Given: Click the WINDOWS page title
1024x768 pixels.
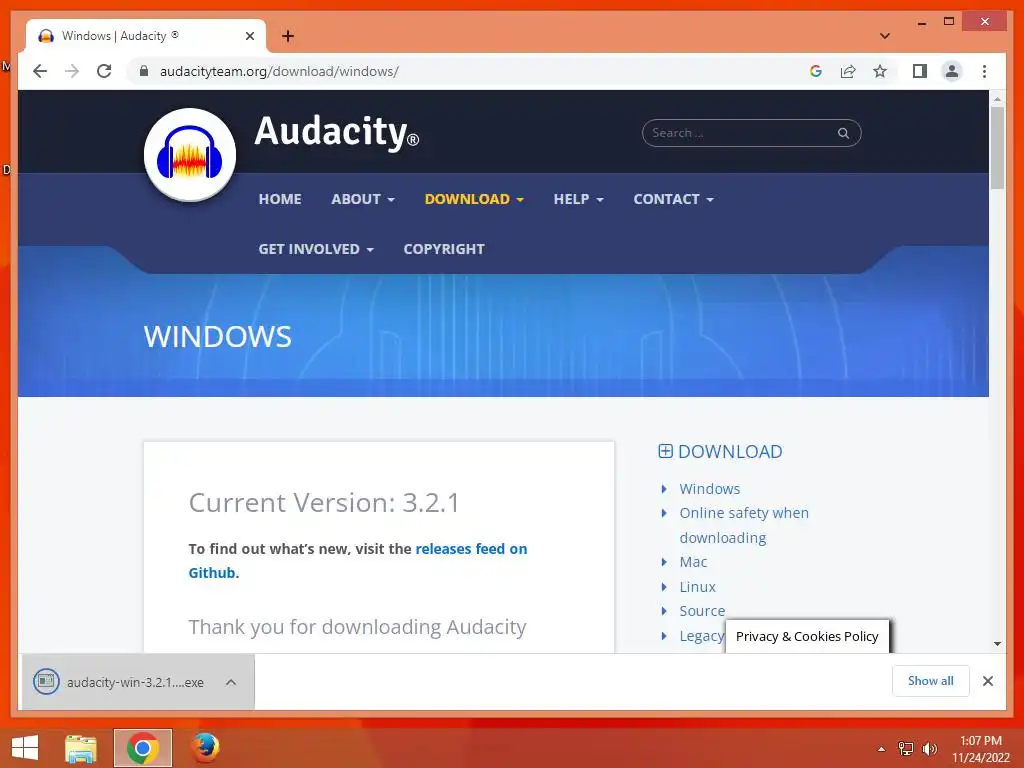Looking at the screenshot, I should 217,336.
